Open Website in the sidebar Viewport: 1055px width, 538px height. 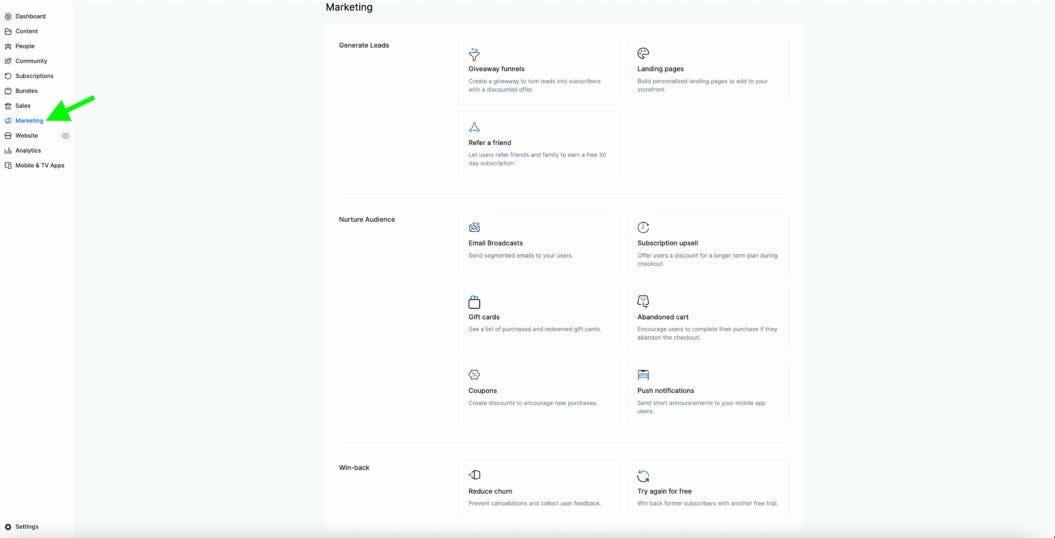tap(26, 135)
